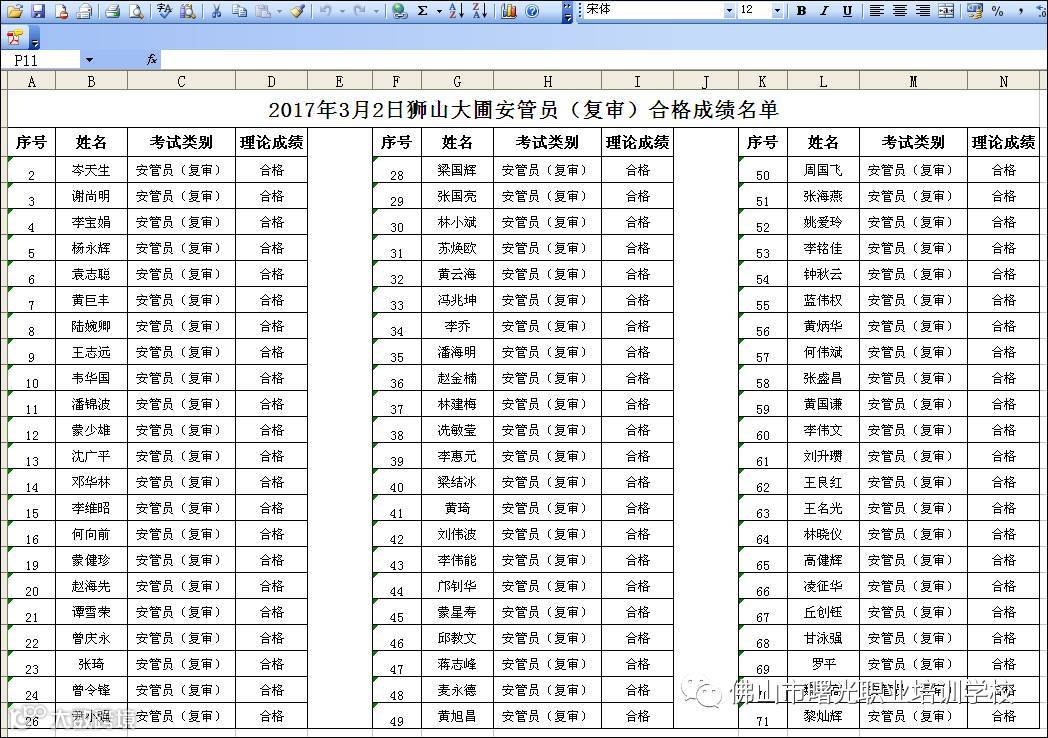Open the Redo history dropdown arrow
The image size is (1048, 738).
[x=376, y=11]
